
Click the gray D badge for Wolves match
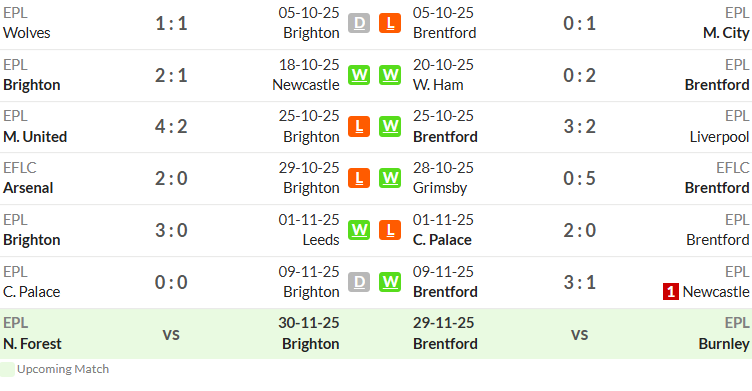tap(359, 23)
